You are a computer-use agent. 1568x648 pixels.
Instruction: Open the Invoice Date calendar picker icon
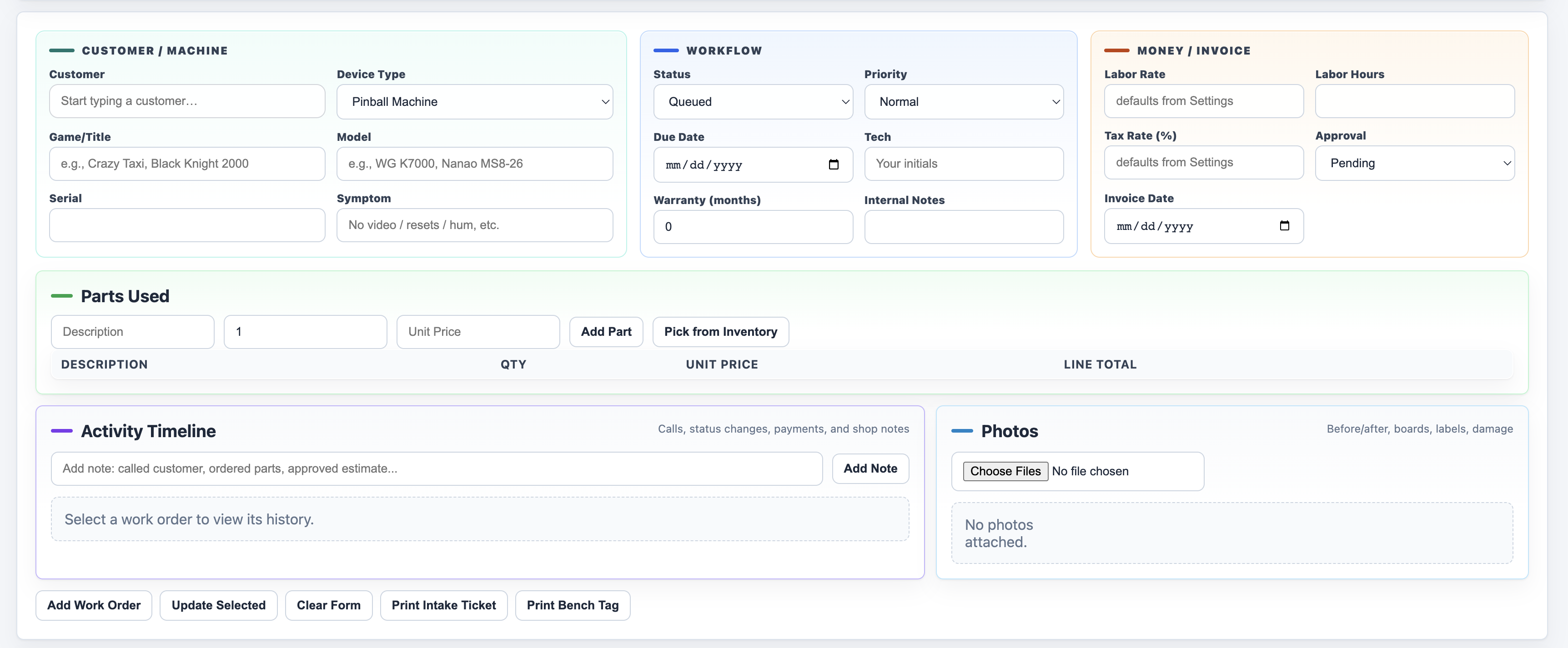[1284, 226]
